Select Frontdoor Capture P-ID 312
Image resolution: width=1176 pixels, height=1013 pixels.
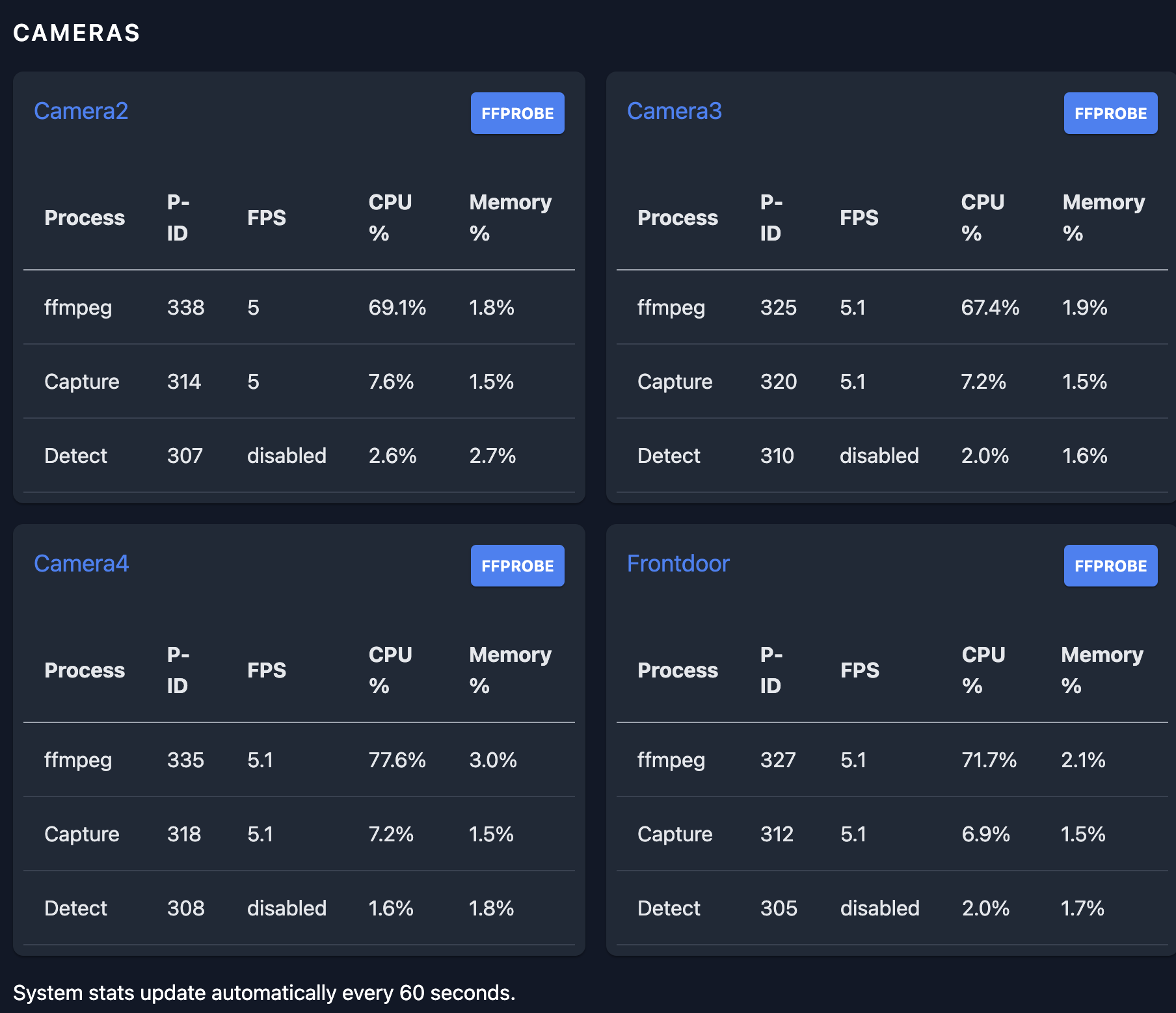pyautogui.click(x=777, y=834)
